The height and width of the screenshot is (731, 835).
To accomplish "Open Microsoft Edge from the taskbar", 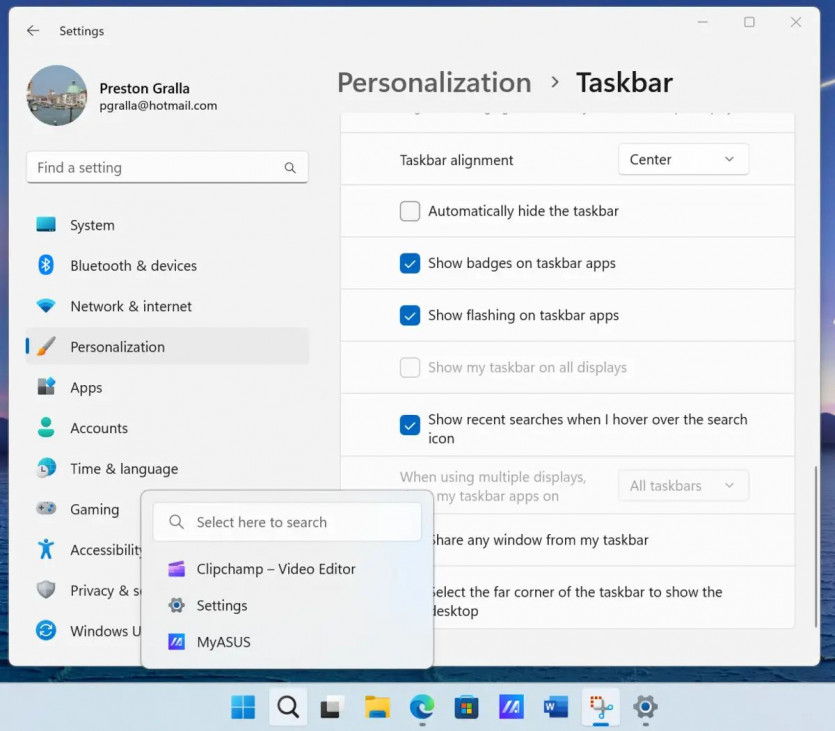I will click(422, 707).
